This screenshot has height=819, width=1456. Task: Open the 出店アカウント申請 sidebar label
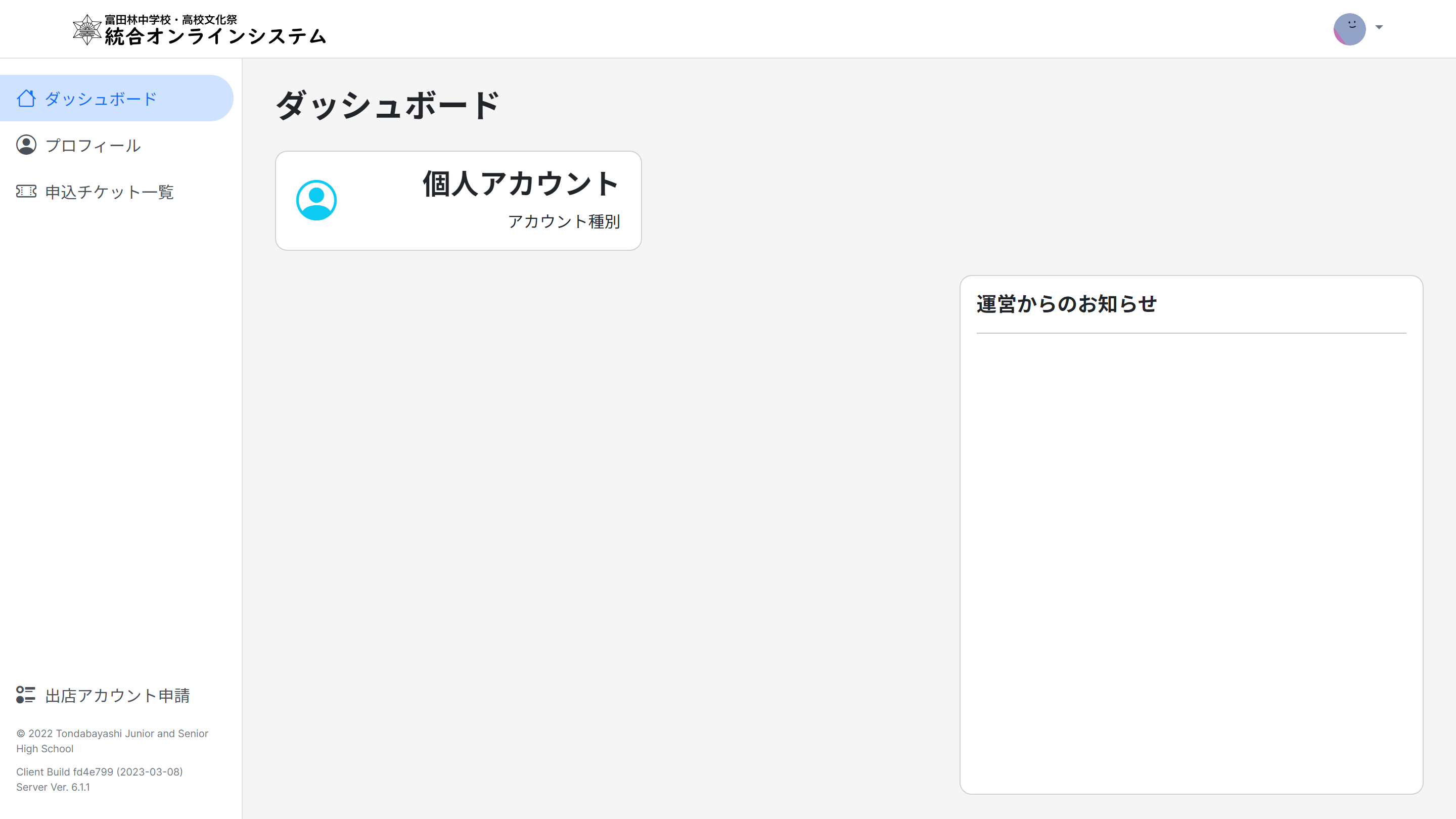click(x=118, y=695)
